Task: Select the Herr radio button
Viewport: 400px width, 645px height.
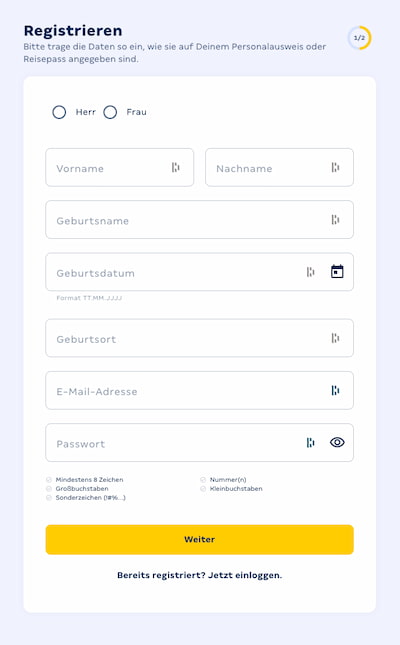Action: coord(59,112)
